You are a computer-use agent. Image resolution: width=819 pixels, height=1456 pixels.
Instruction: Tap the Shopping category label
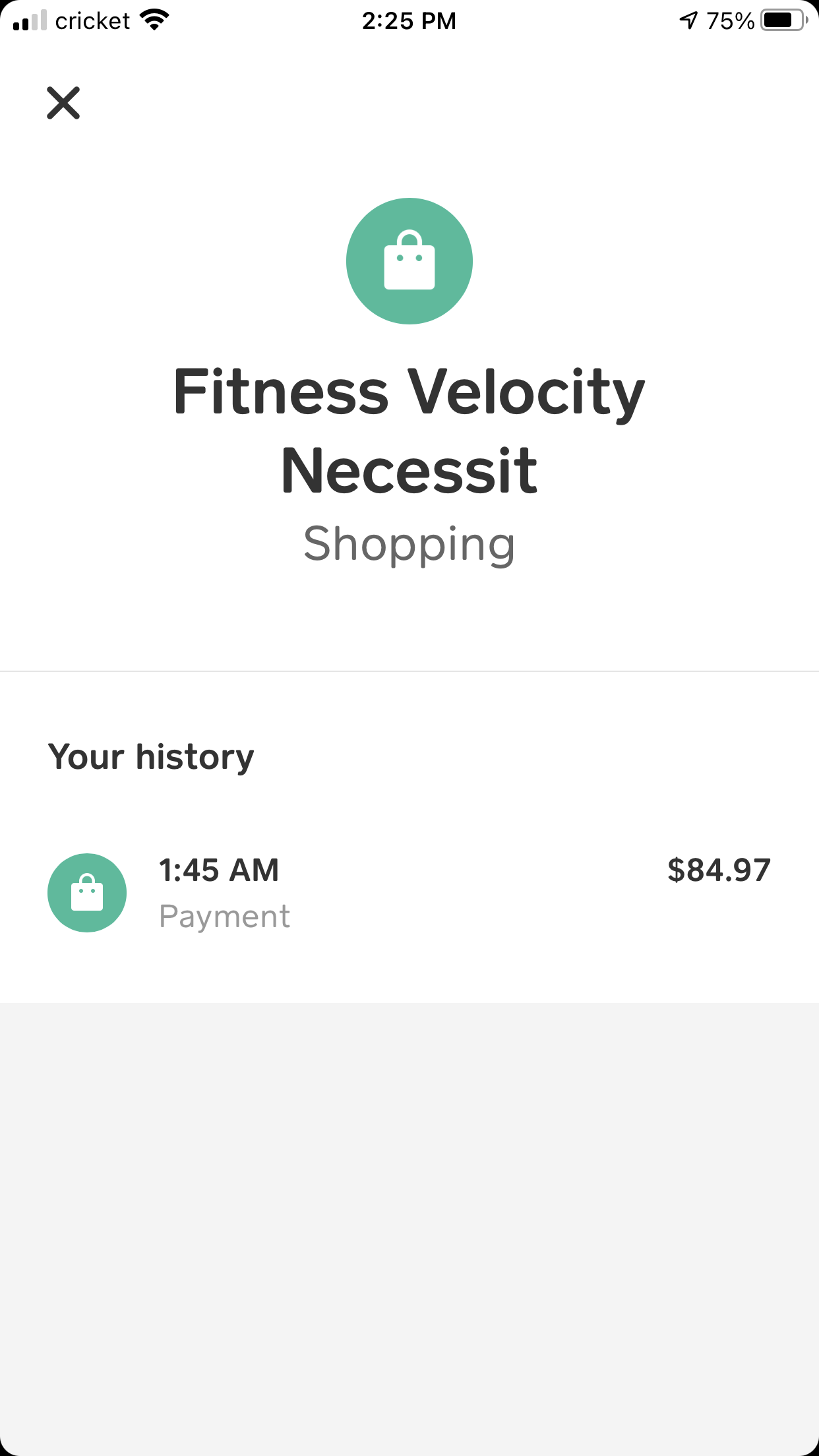409,545
